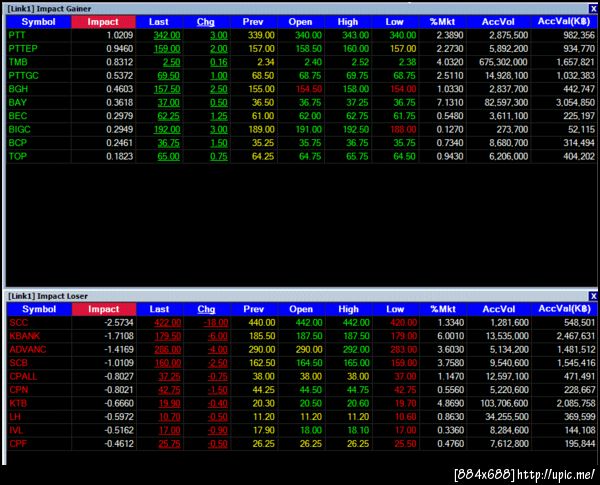Select the TOP symbol
Image resolution: width=600 pixels, height=485 pixels.
(x=18, y=156)
